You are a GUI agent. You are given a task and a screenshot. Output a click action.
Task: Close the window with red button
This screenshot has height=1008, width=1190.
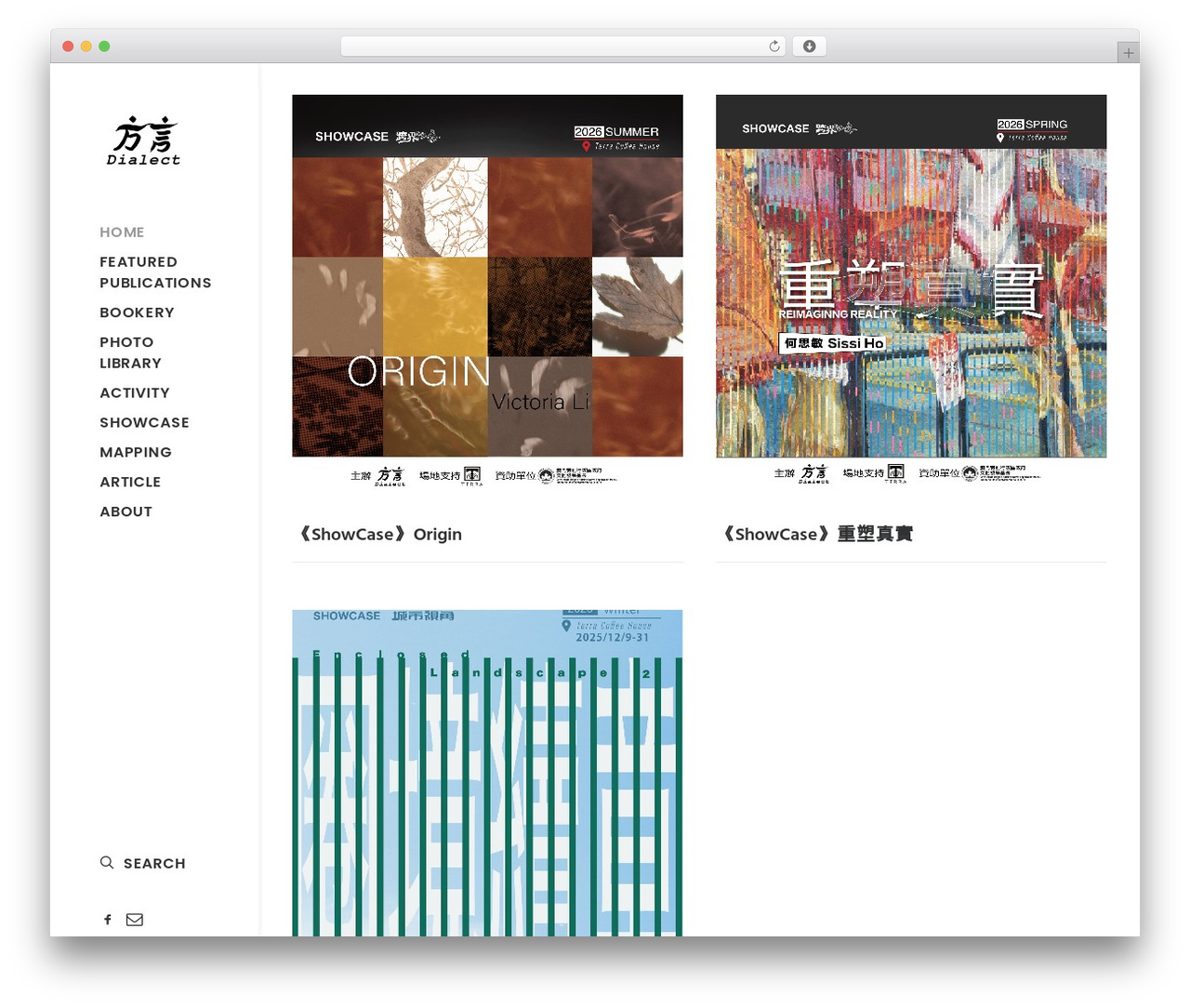[68, 46]
